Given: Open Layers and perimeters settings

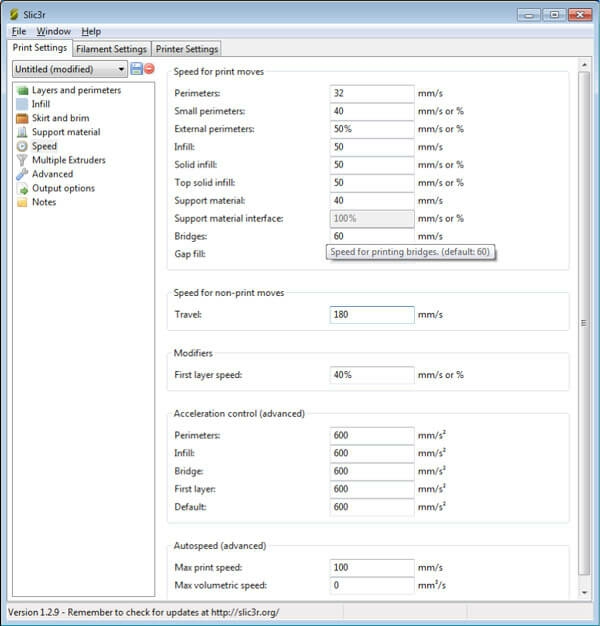Looking at the screenshot, I should 76,90.
